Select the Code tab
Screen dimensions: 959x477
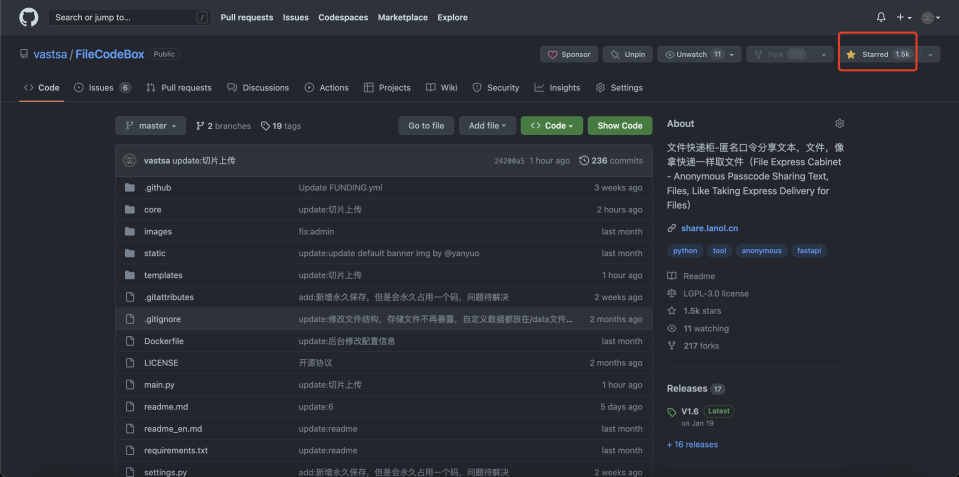point(42,87)
